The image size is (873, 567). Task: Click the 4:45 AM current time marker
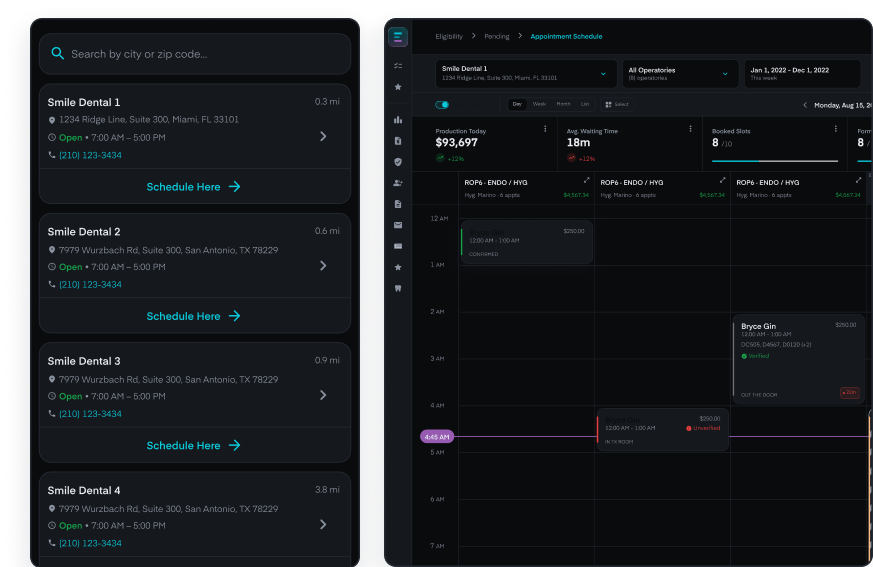437,437
